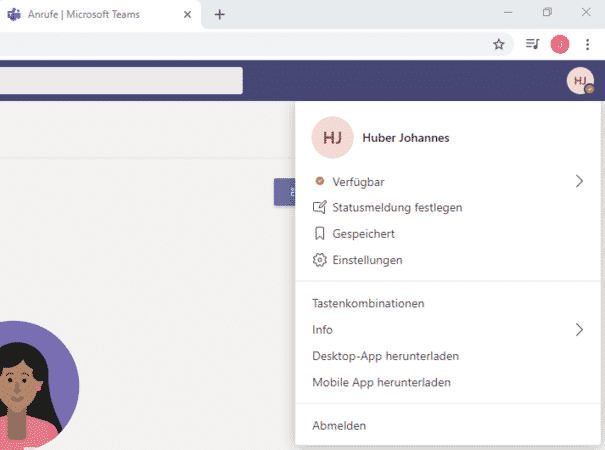Click into the Teams search field
This screenshot has width=605, height=450.
pyautogui.click(x=120, y=81)
